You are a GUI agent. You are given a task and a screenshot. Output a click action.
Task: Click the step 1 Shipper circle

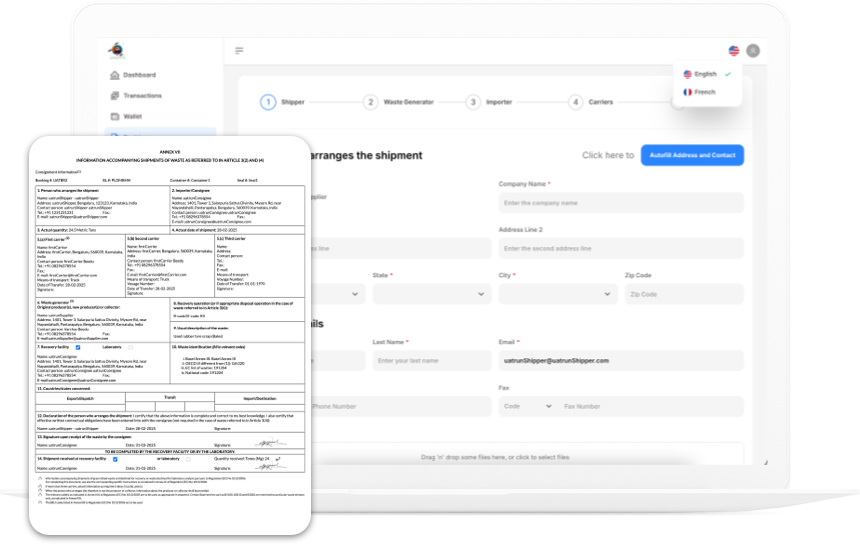[x=268, y=101]
